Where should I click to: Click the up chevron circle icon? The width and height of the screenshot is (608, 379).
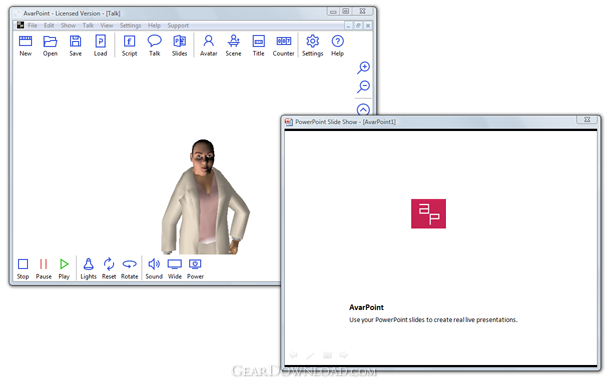tap(363, 109)
